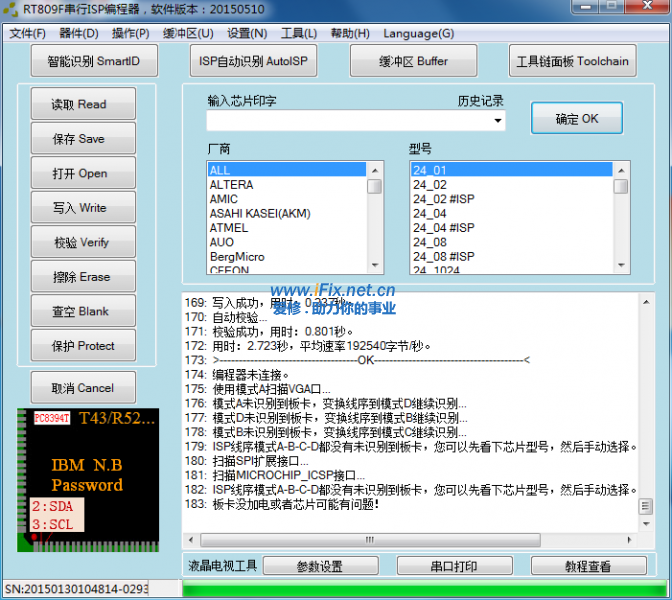Image resolution: width=672 pixels, height=600 pixels.
Task: Open the Language(G) menu
Action: pyautogui.click(x=419, y=33)
